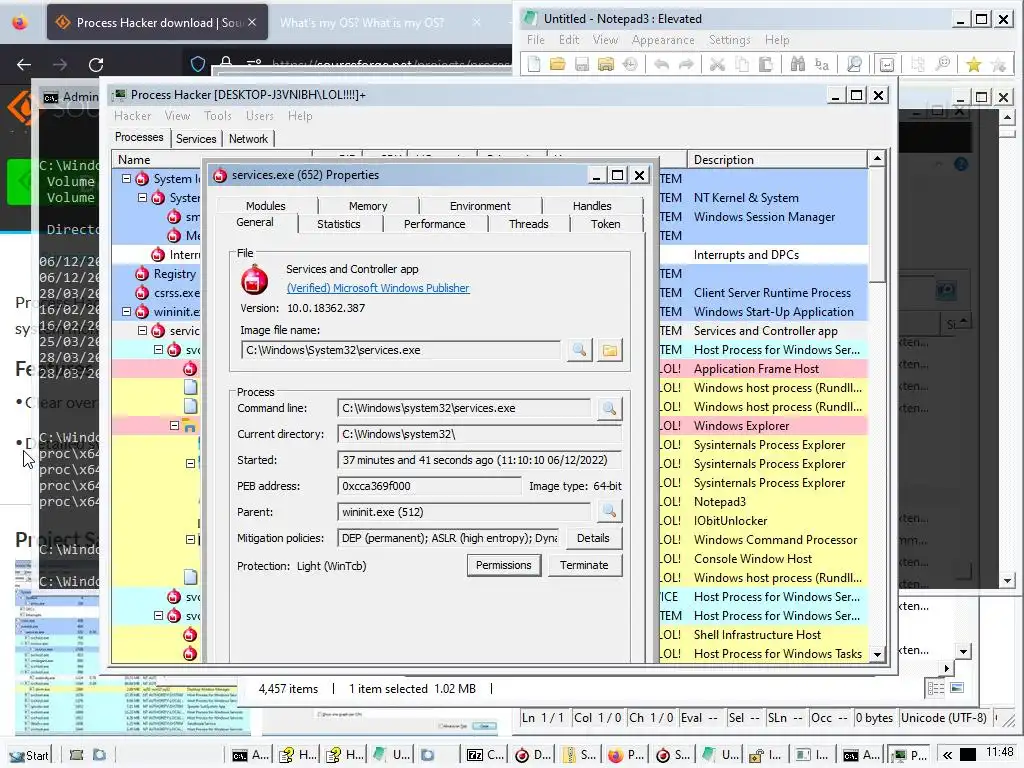
Task: Click the revert clock icon in Notepad3 toolbar
Action: coord(630,64)
